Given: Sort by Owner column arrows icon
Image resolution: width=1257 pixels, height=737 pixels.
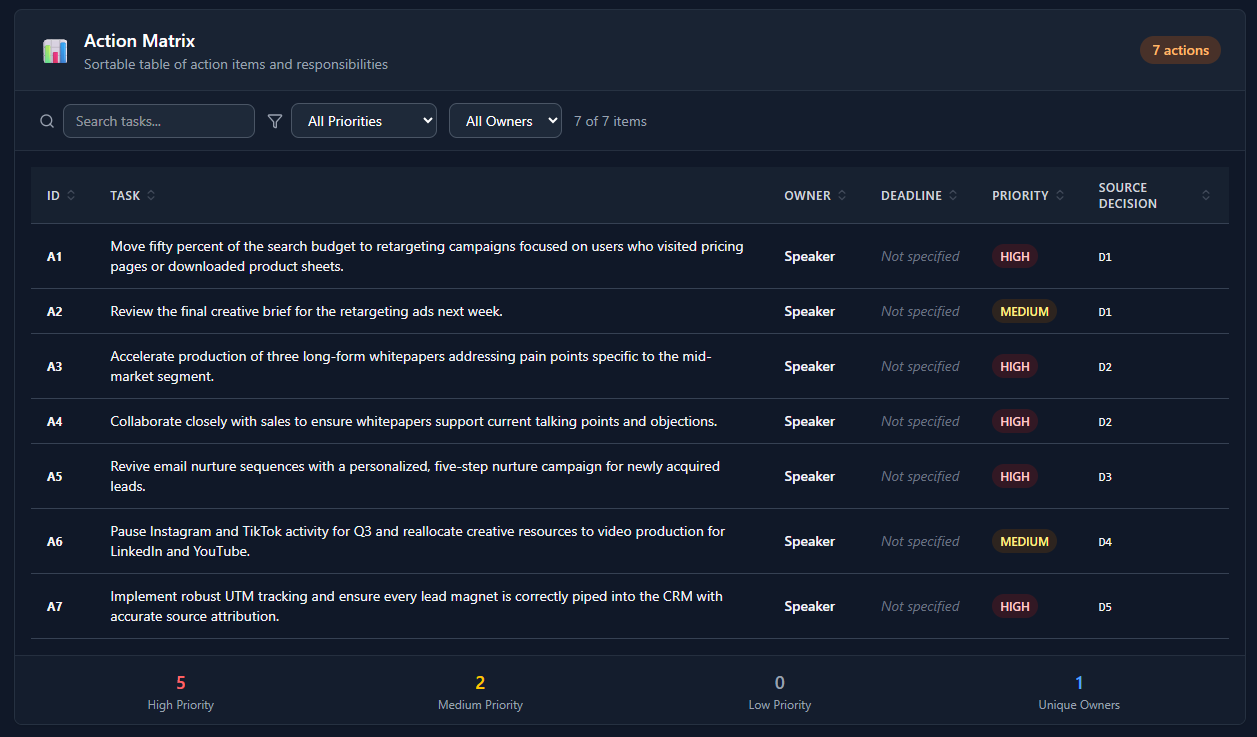Looking at the screenshot, I should 842,195.
